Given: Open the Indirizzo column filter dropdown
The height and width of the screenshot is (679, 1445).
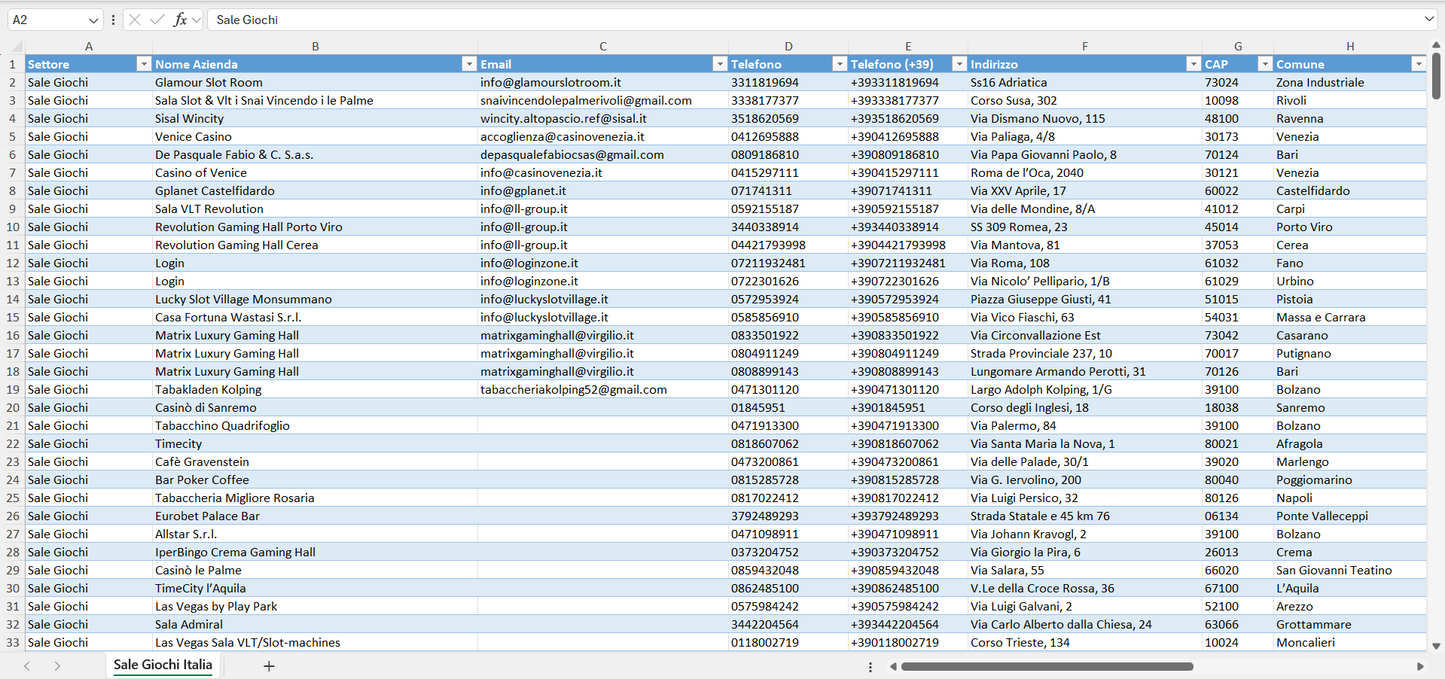Looking at the screenshot, I should (1193, 64).
